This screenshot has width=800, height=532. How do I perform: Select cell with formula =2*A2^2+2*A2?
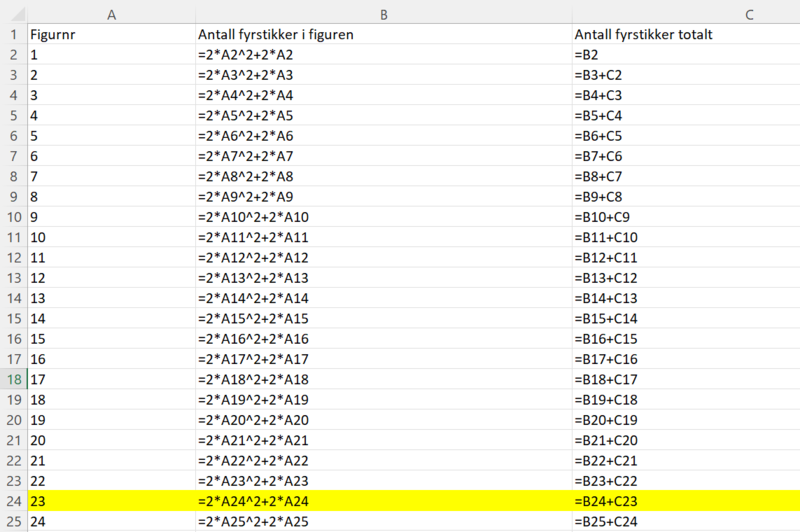(384, 55)
